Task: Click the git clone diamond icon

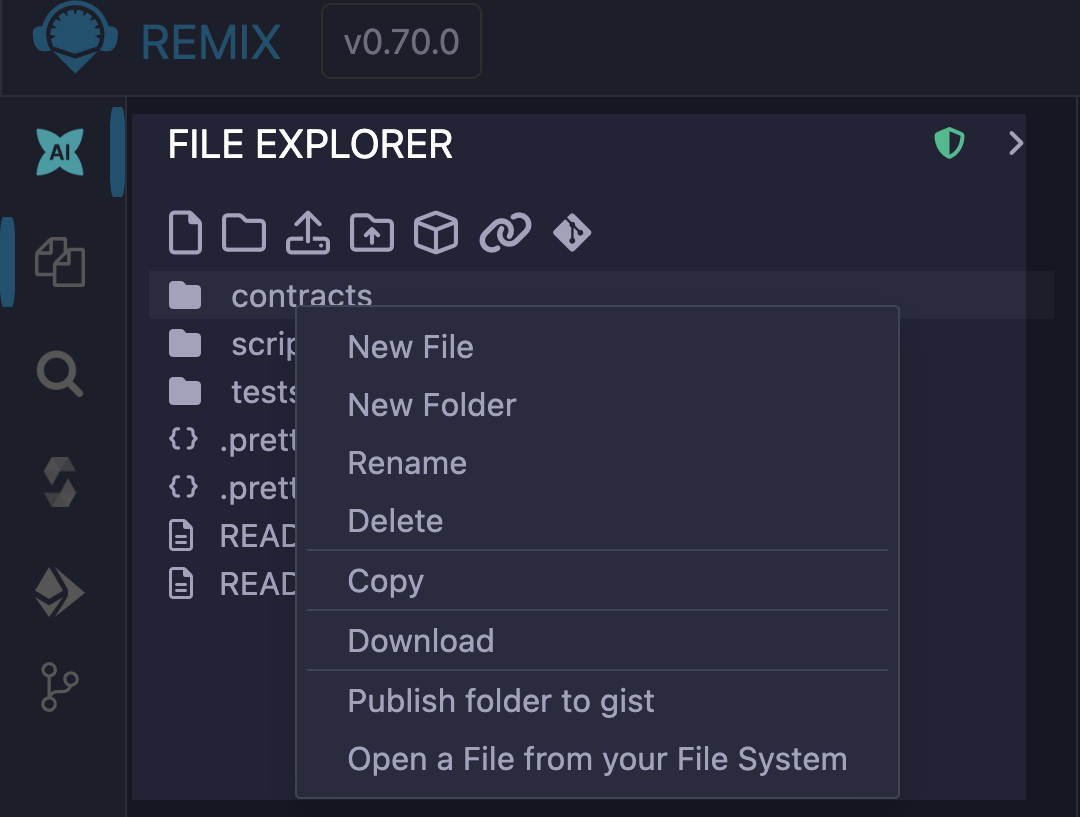Action: tap(572, 233)
